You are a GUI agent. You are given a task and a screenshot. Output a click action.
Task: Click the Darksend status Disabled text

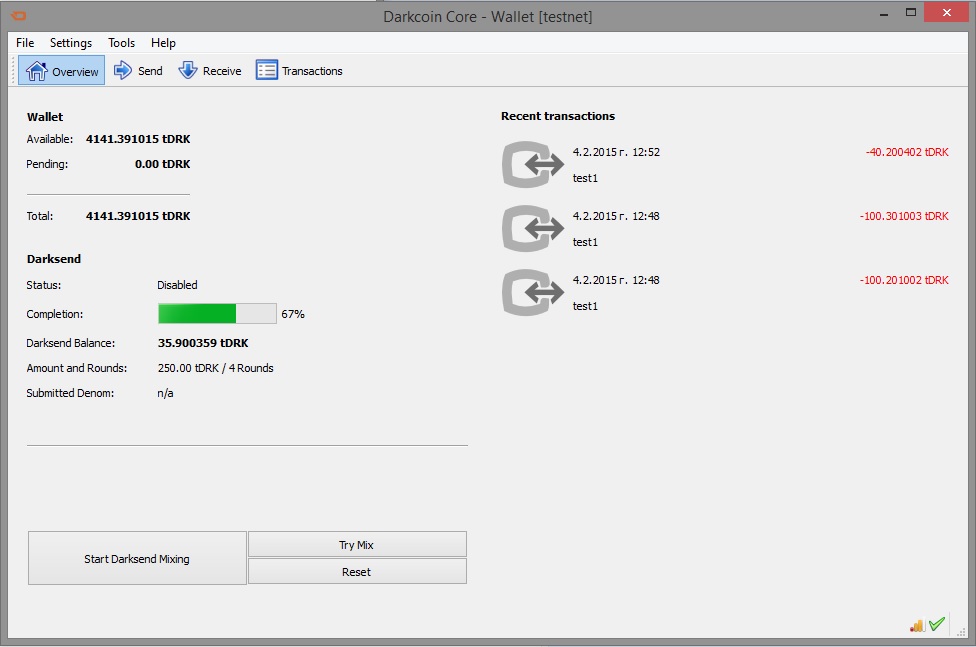pyautogui.click(x=177, y=285)
